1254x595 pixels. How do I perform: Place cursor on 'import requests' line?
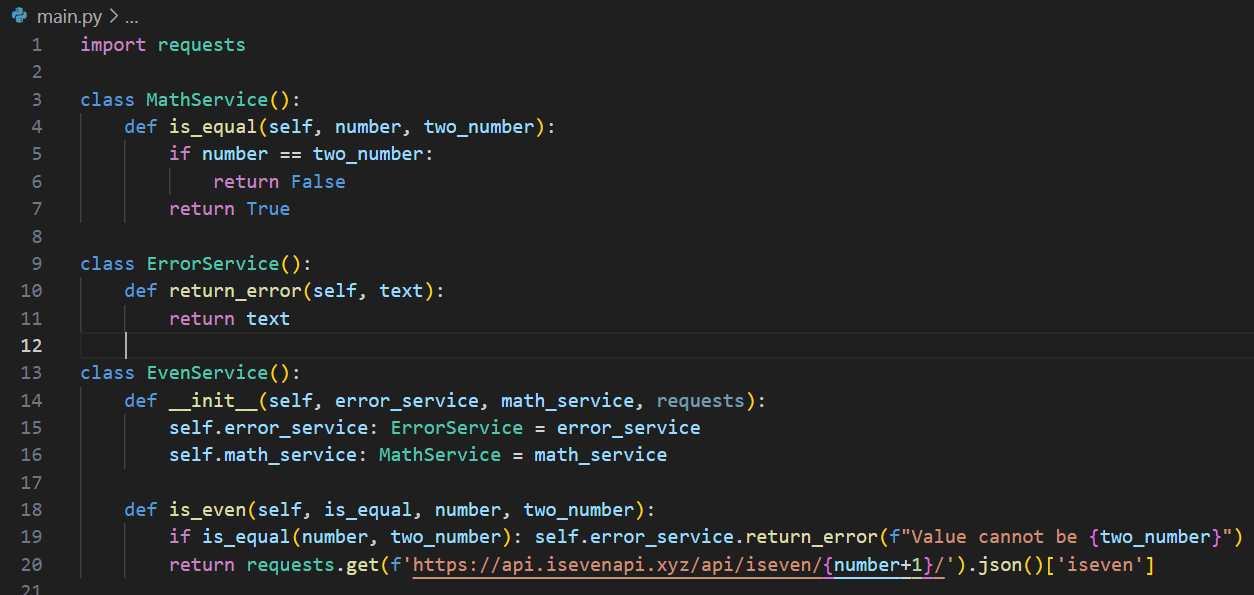163,45
